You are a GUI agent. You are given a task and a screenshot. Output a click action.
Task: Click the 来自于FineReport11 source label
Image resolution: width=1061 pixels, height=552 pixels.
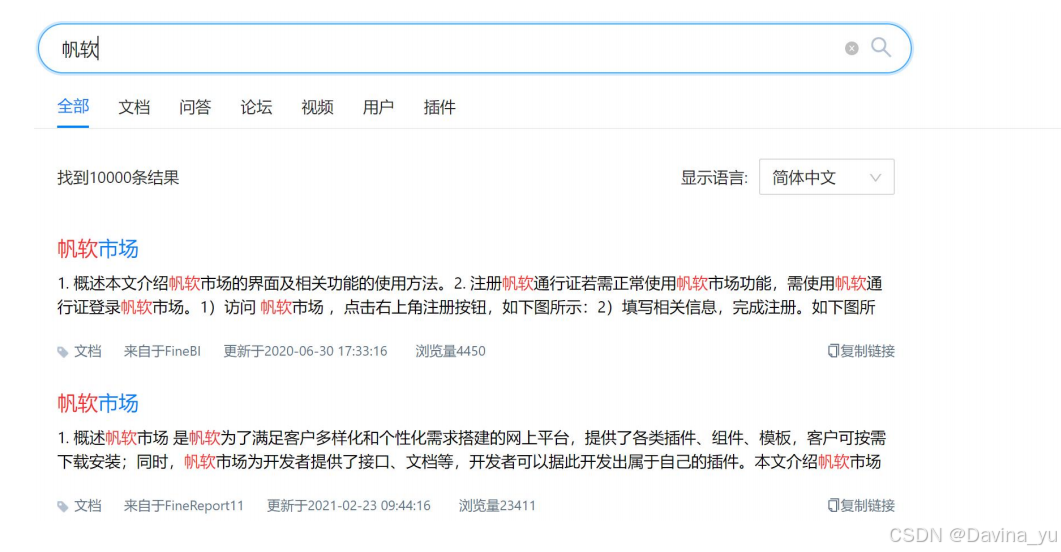(183, 505)
